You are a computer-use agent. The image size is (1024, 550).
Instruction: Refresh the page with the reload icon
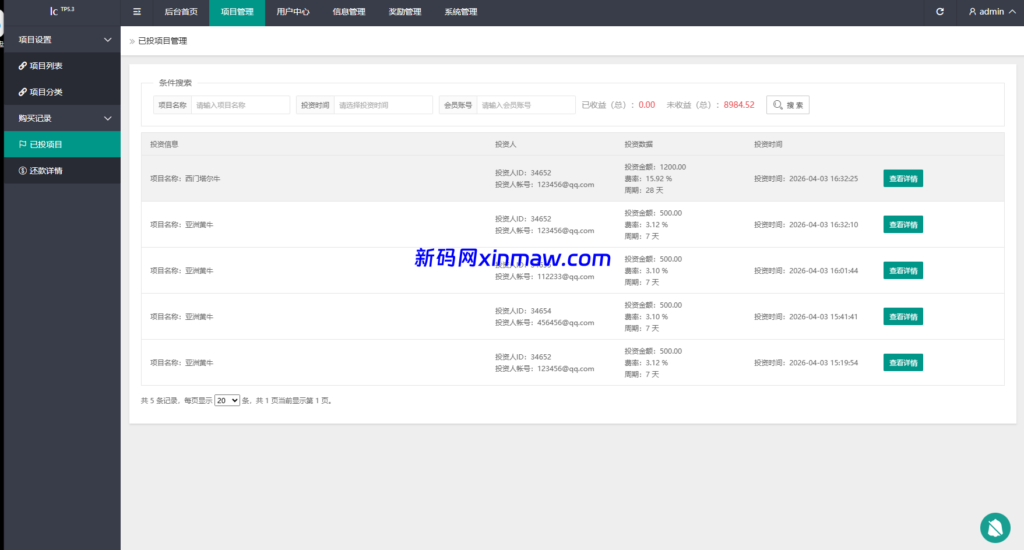coord(940,12)
